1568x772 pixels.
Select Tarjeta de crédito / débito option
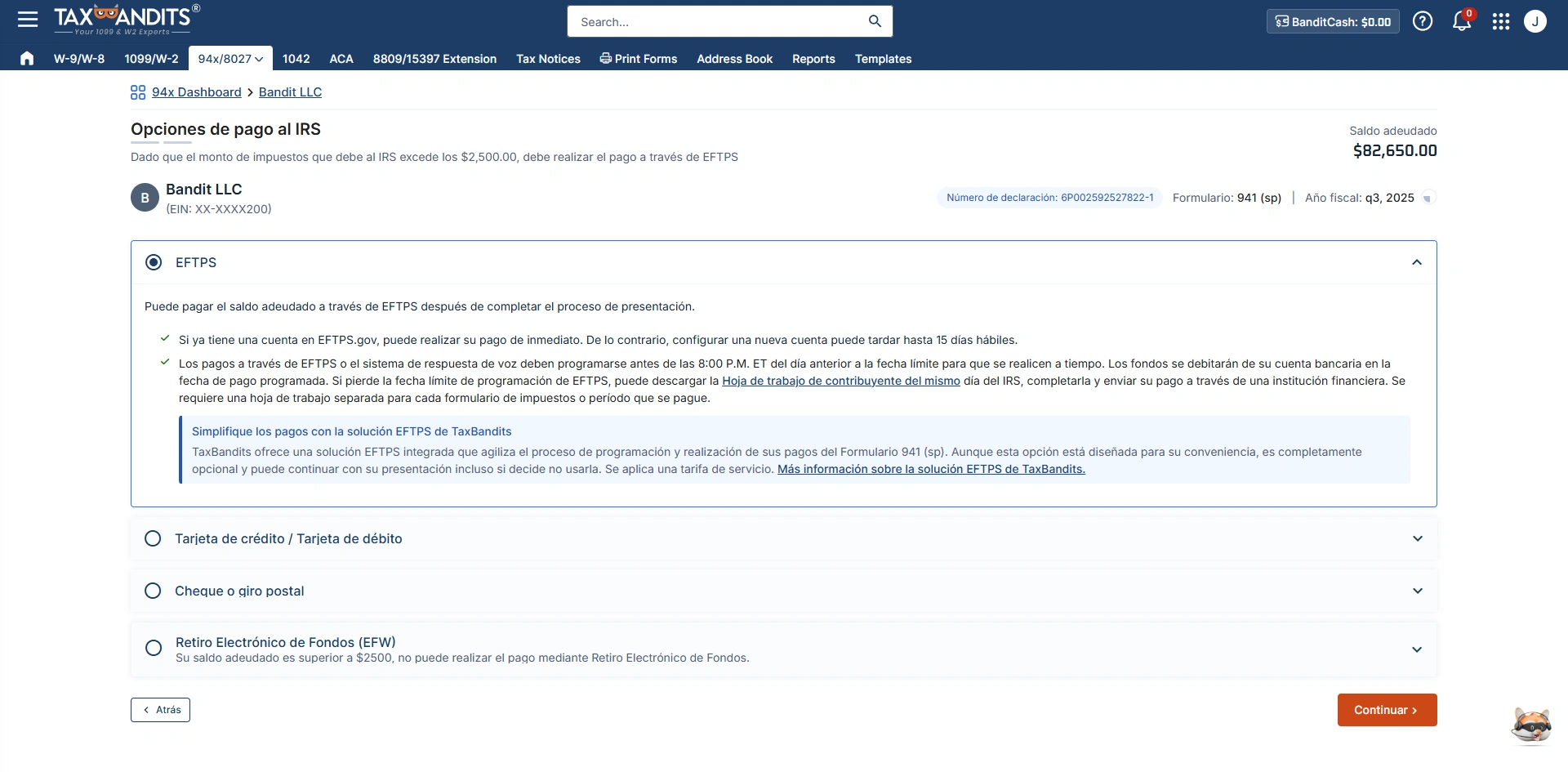point(153,538)
